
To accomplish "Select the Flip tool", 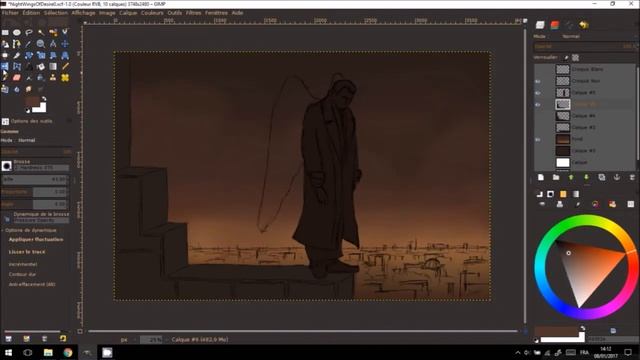I will pos(5,66).
